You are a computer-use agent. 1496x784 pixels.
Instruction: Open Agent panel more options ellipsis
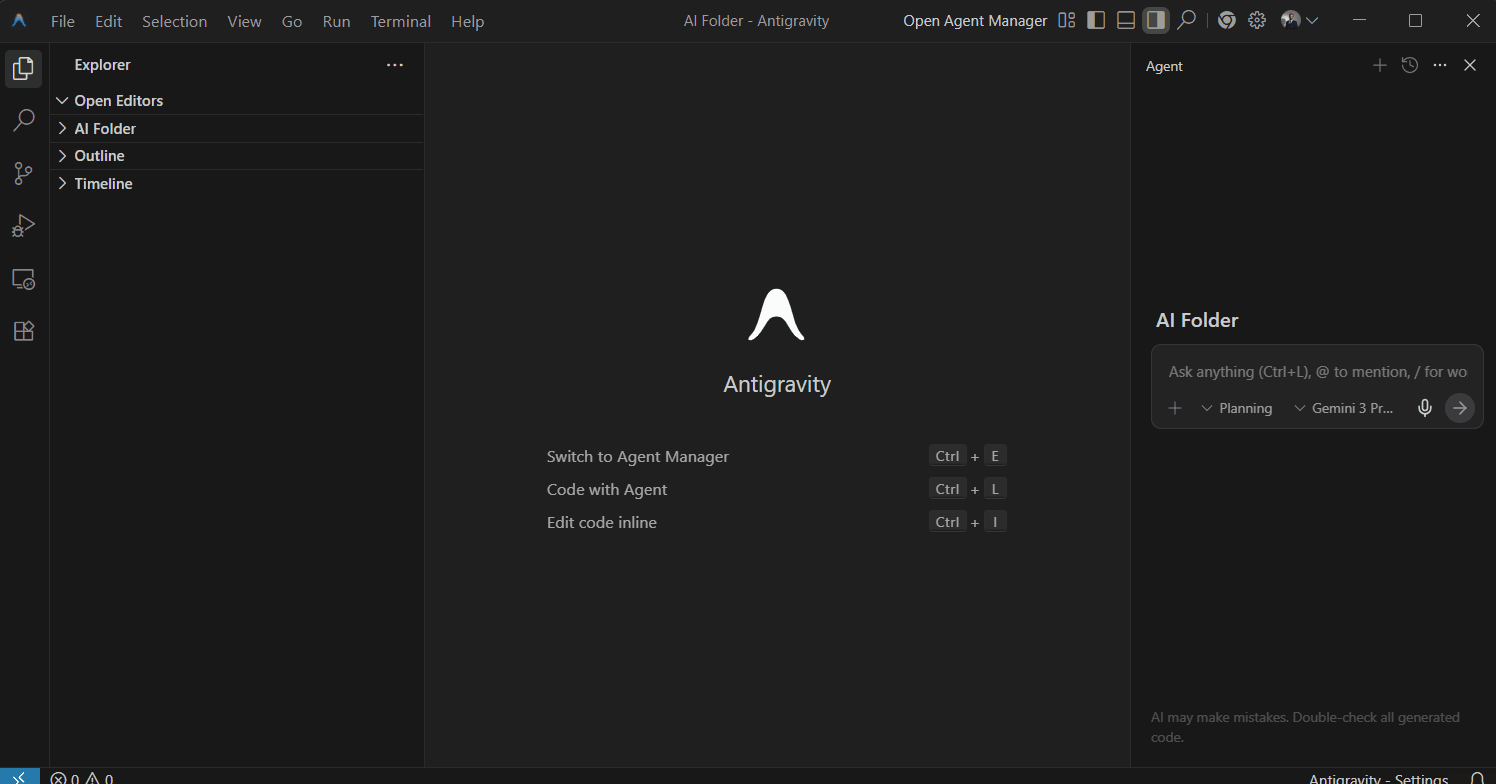[x=1440, y=65]
